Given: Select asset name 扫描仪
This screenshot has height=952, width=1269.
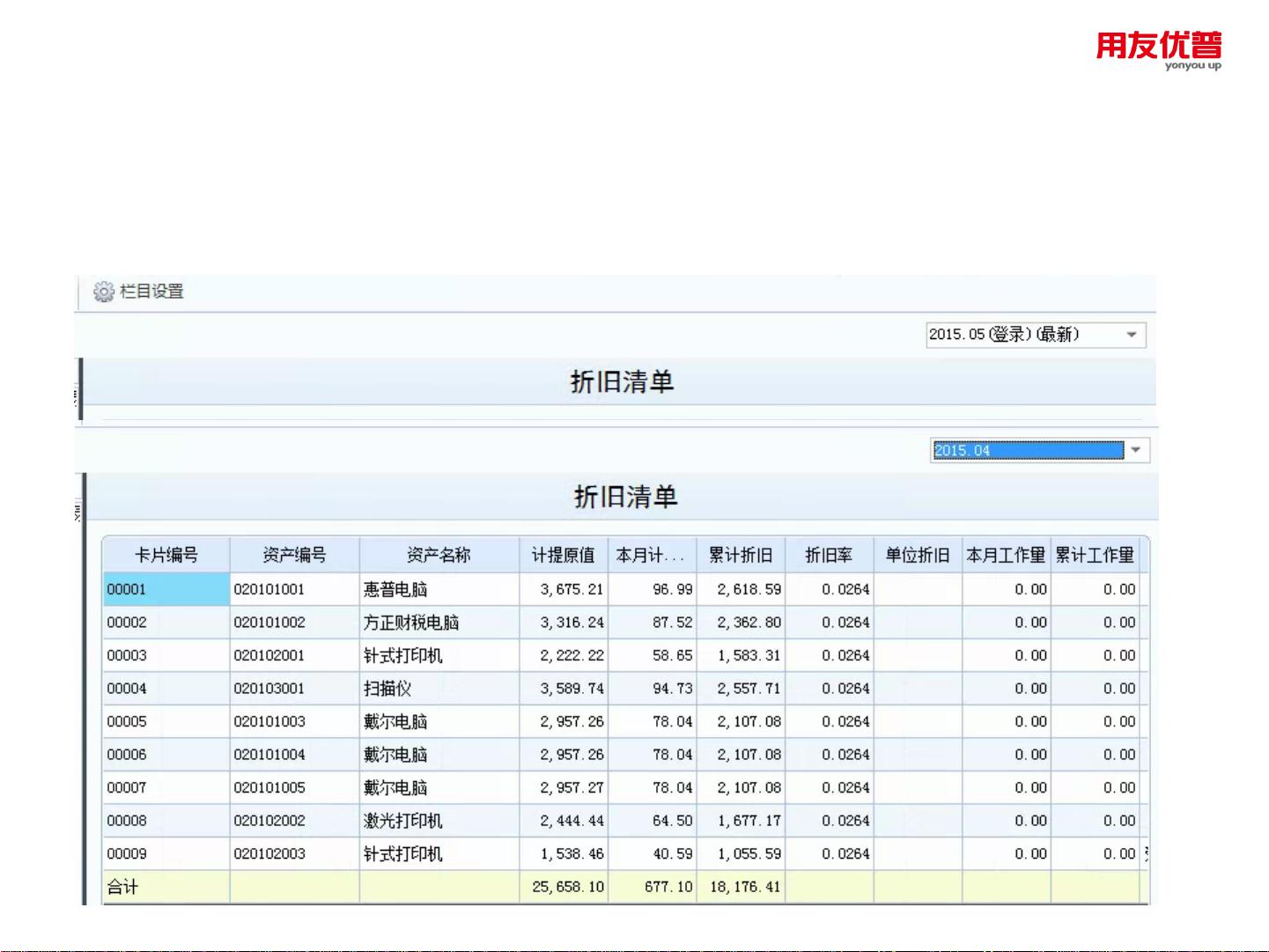Looking at the screenshot, I should click(387, 689).
